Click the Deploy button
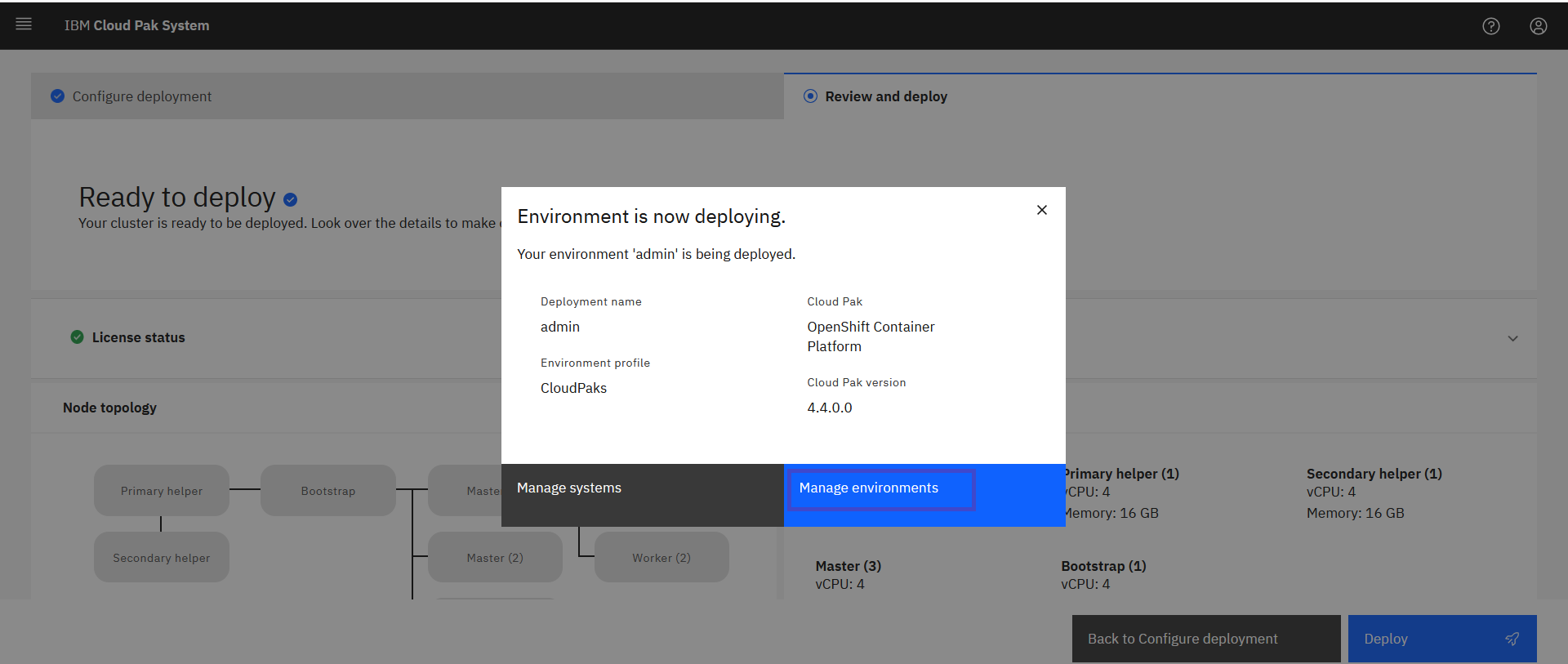The width and height of the screenshot is (1568, 664). coord(1421,639)
